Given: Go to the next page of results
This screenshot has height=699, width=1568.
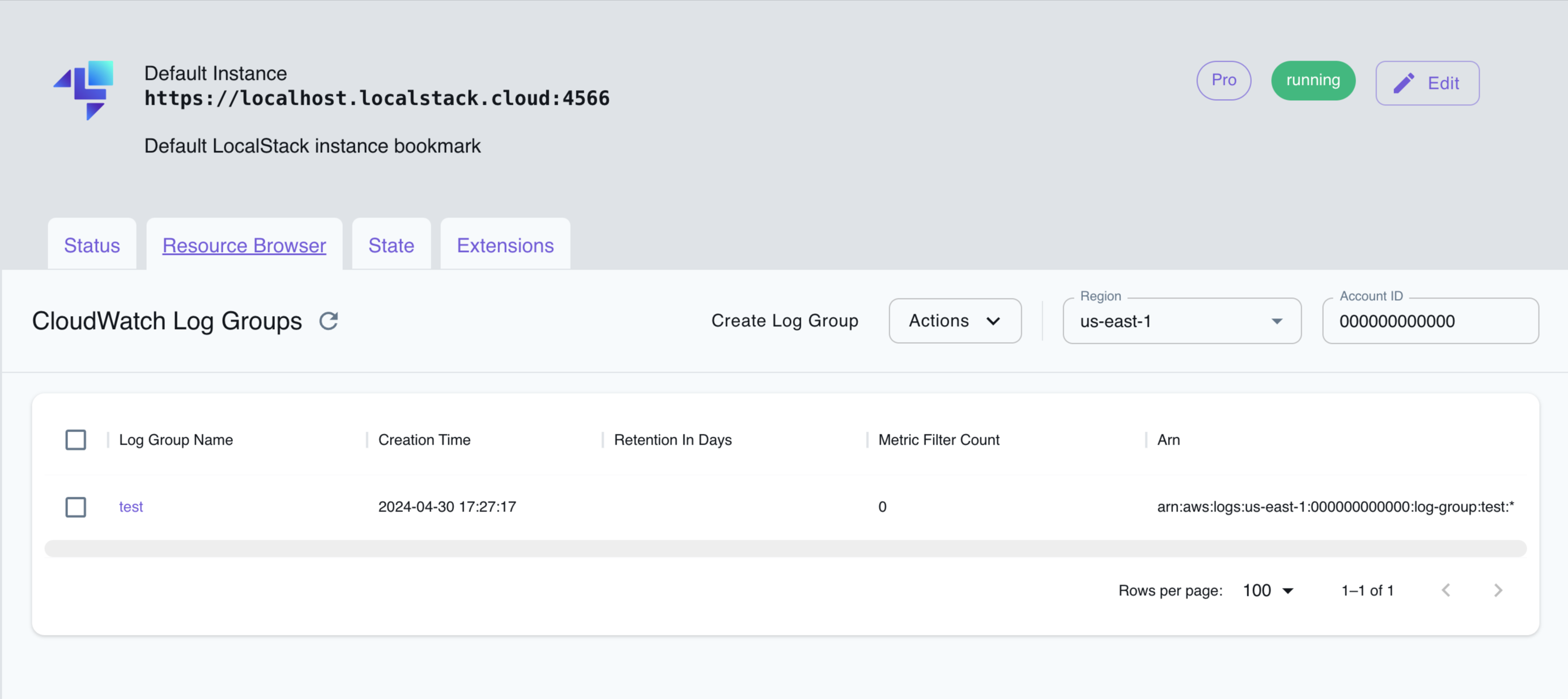Looking at the screenshot, I should [1499, 590].
